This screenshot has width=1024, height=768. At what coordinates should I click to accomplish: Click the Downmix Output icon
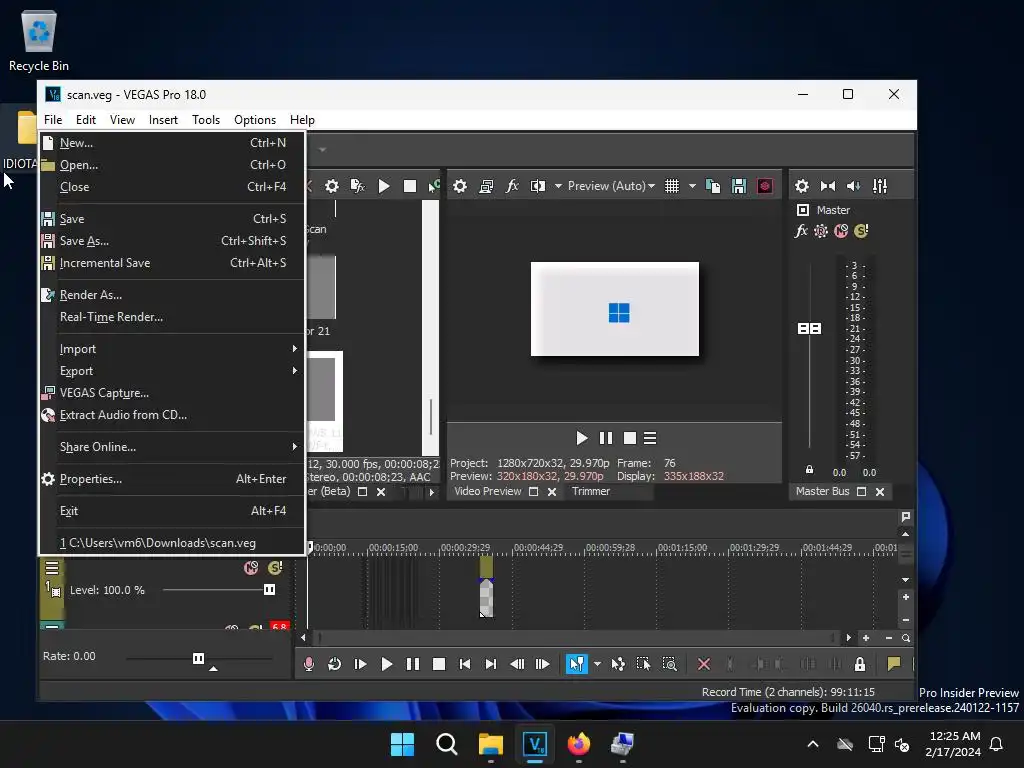point(828,186)
